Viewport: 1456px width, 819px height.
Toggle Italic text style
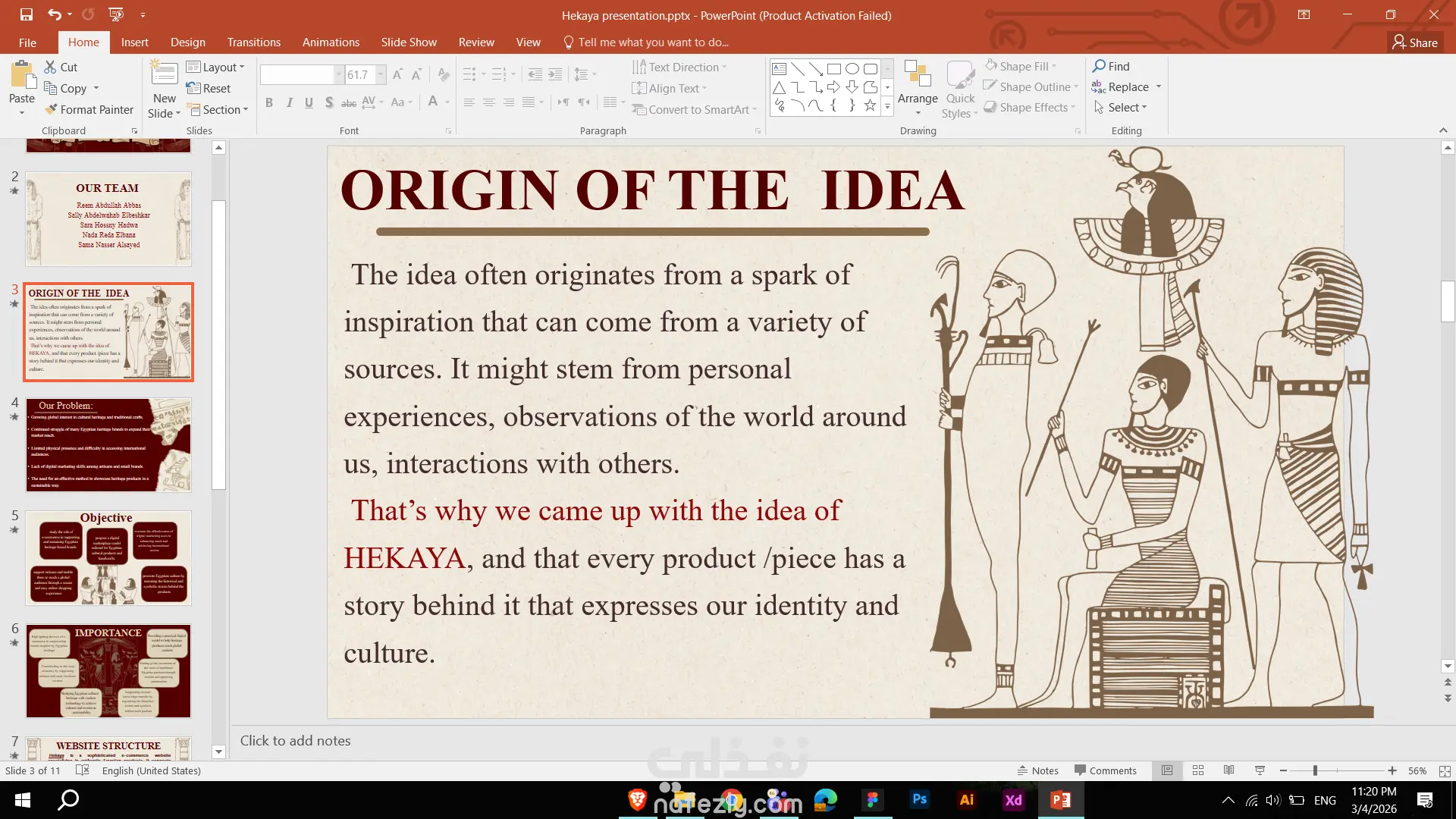click(x=289, y=102)
